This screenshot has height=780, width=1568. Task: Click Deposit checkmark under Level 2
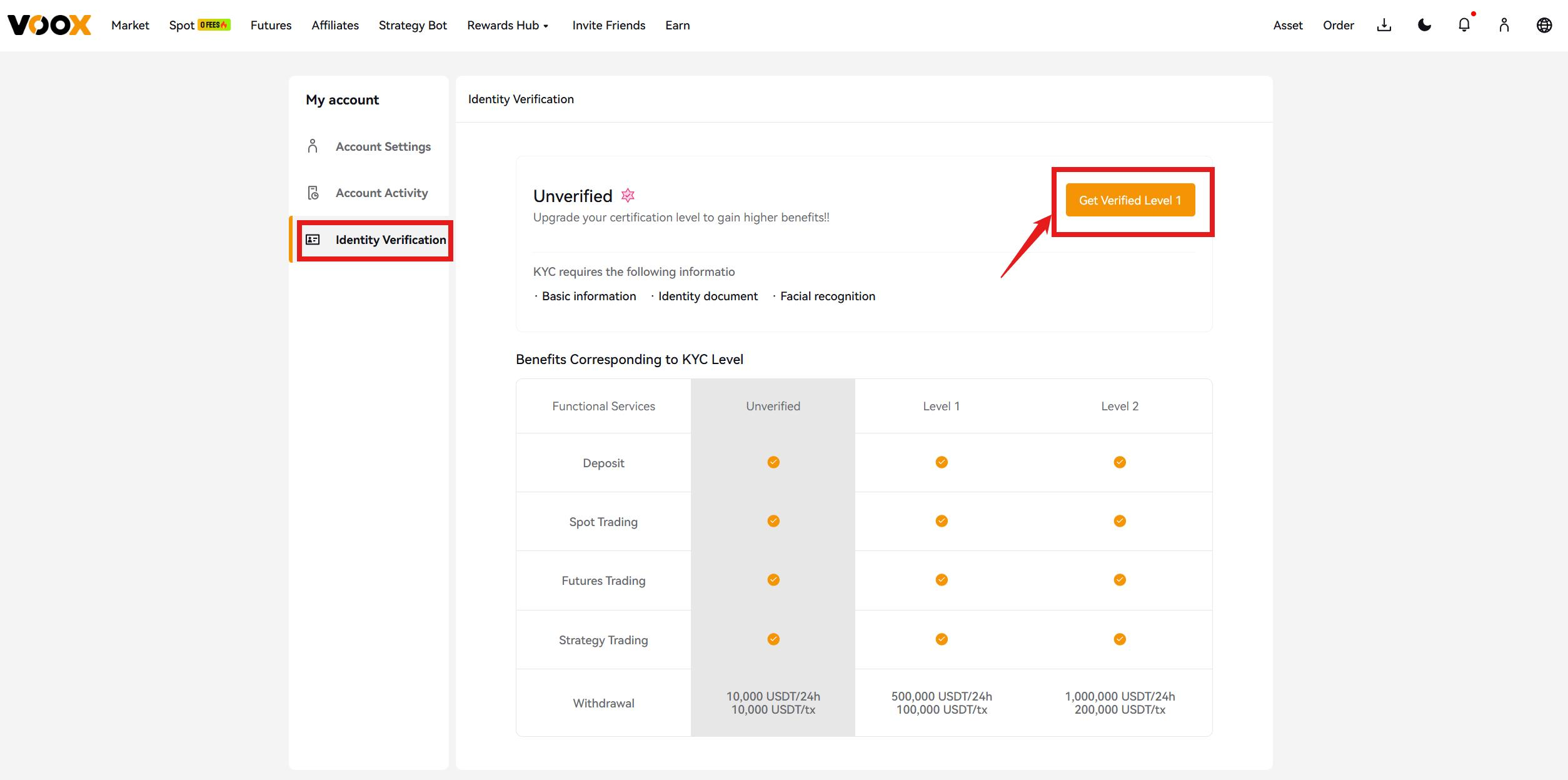[1120, 462]
